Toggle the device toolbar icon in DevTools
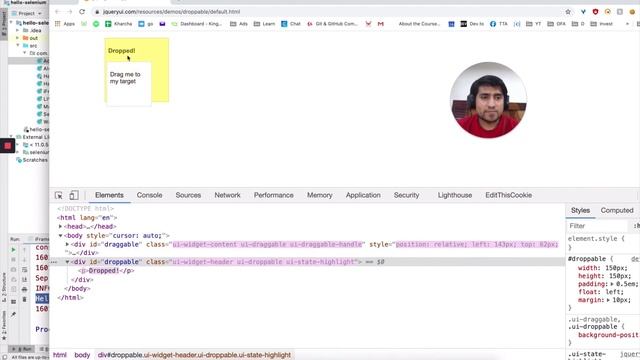This screenshot has width=640, height=360. point(73,195)
